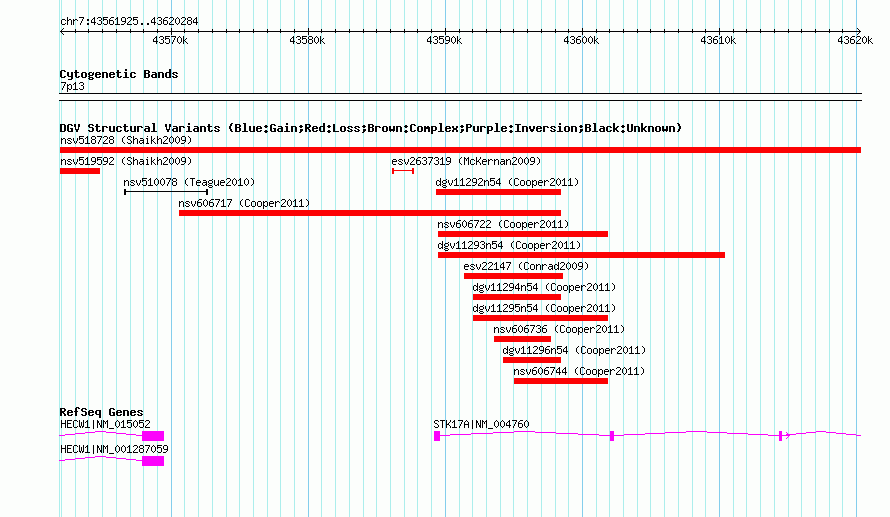Click the red bar under nsv606744
Image resolution: width=890 pixels, height=517 pixels.
pyautogui.click(x=561, y=381)
